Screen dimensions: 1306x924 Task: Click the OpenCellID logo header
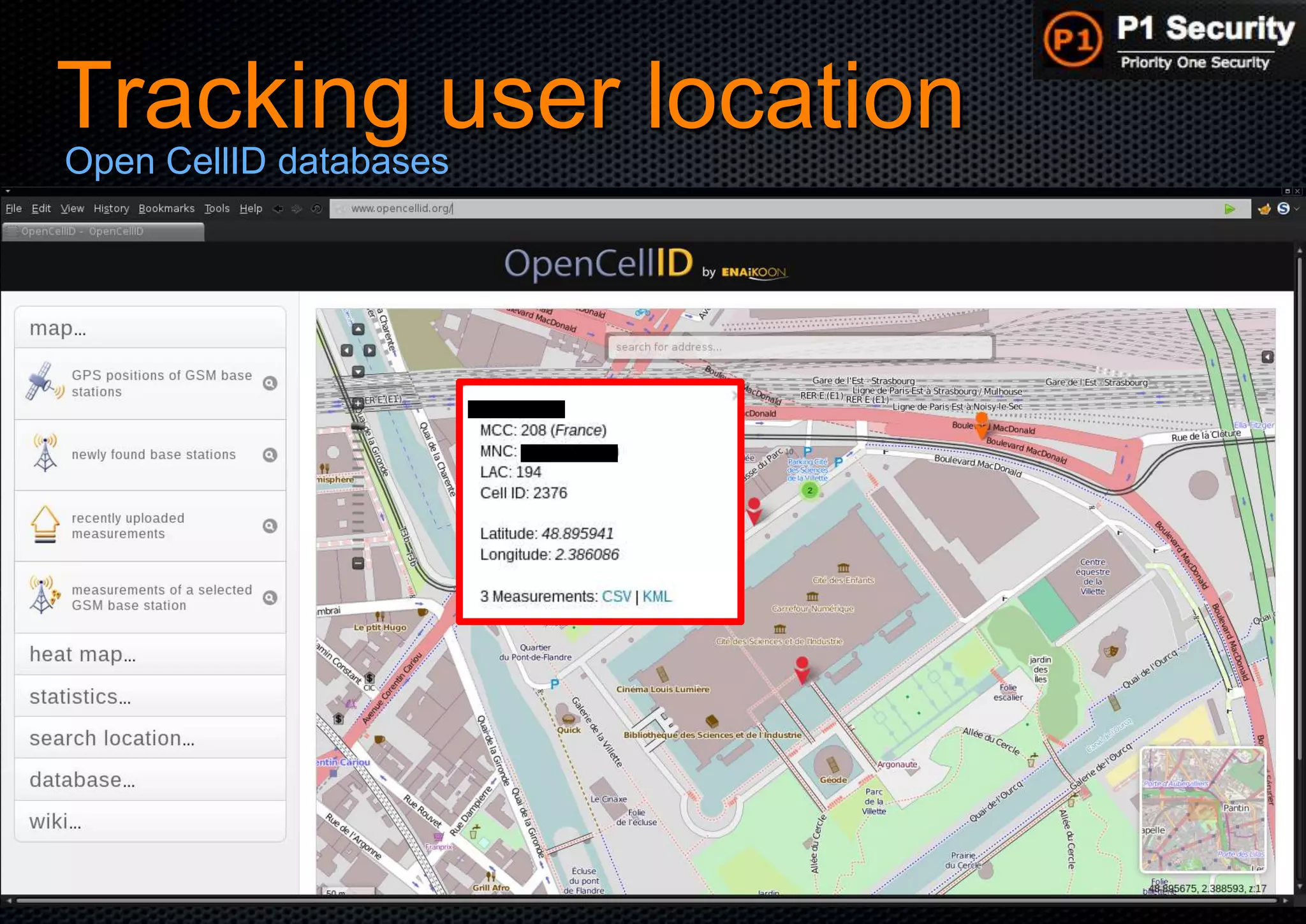tap(598, 263)
